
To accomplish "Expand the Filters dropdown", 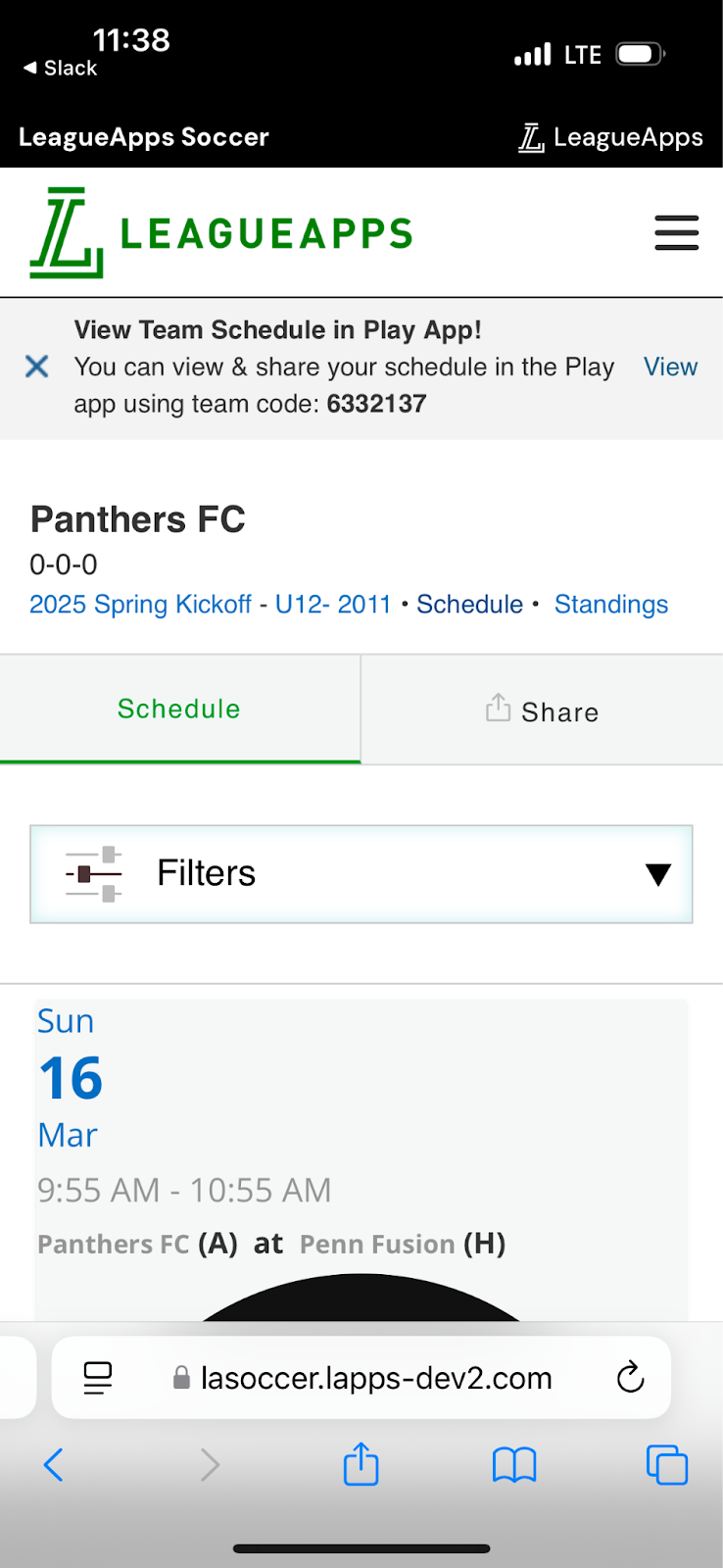I will click(x=361, y=874).
